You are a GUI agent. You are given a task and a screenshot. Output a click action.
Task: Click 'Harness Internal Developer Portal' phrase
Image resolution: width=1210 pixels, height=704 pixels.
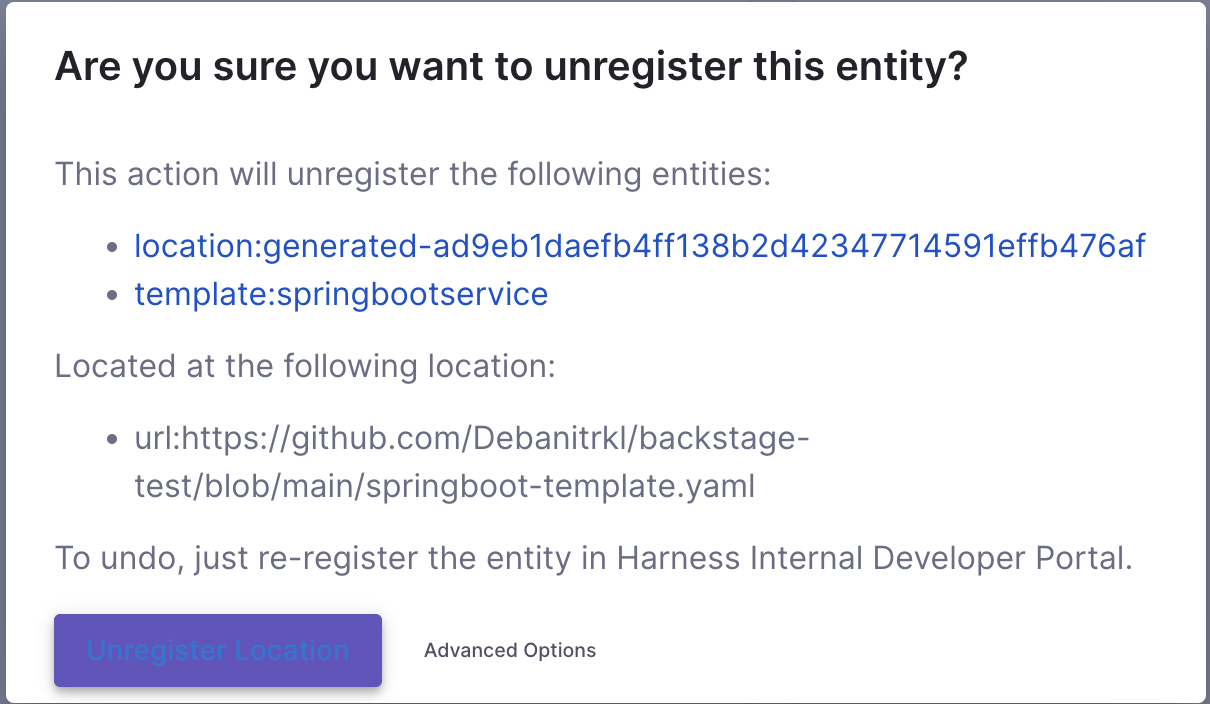874,558
